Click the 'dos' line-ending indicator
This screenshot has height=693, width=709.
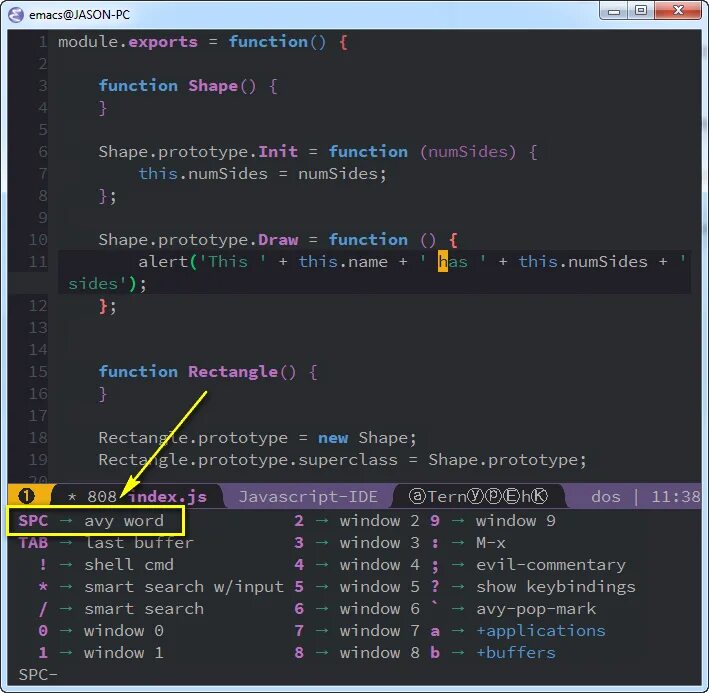click(x=605, y=497)
